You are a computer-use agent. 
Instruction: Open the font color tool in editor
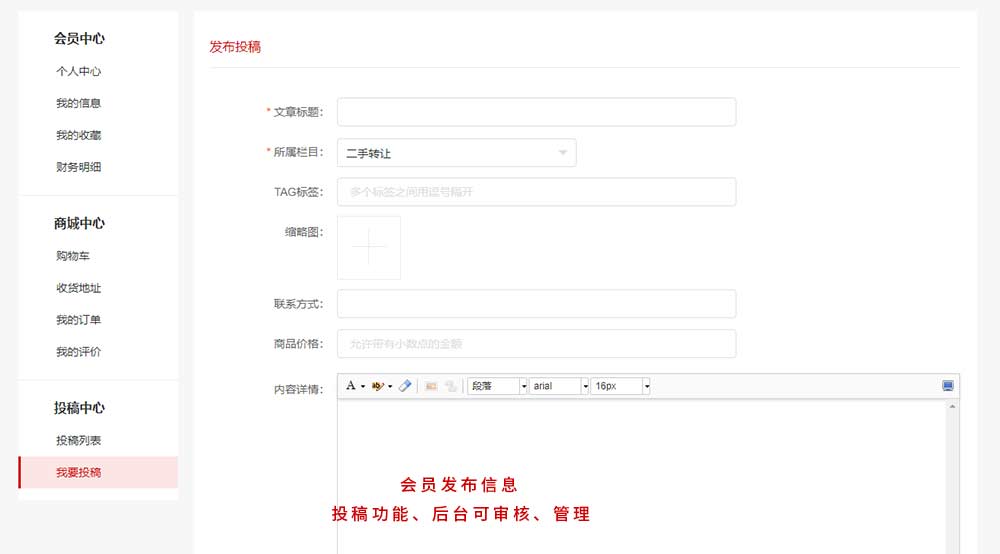tap(351, 386)
